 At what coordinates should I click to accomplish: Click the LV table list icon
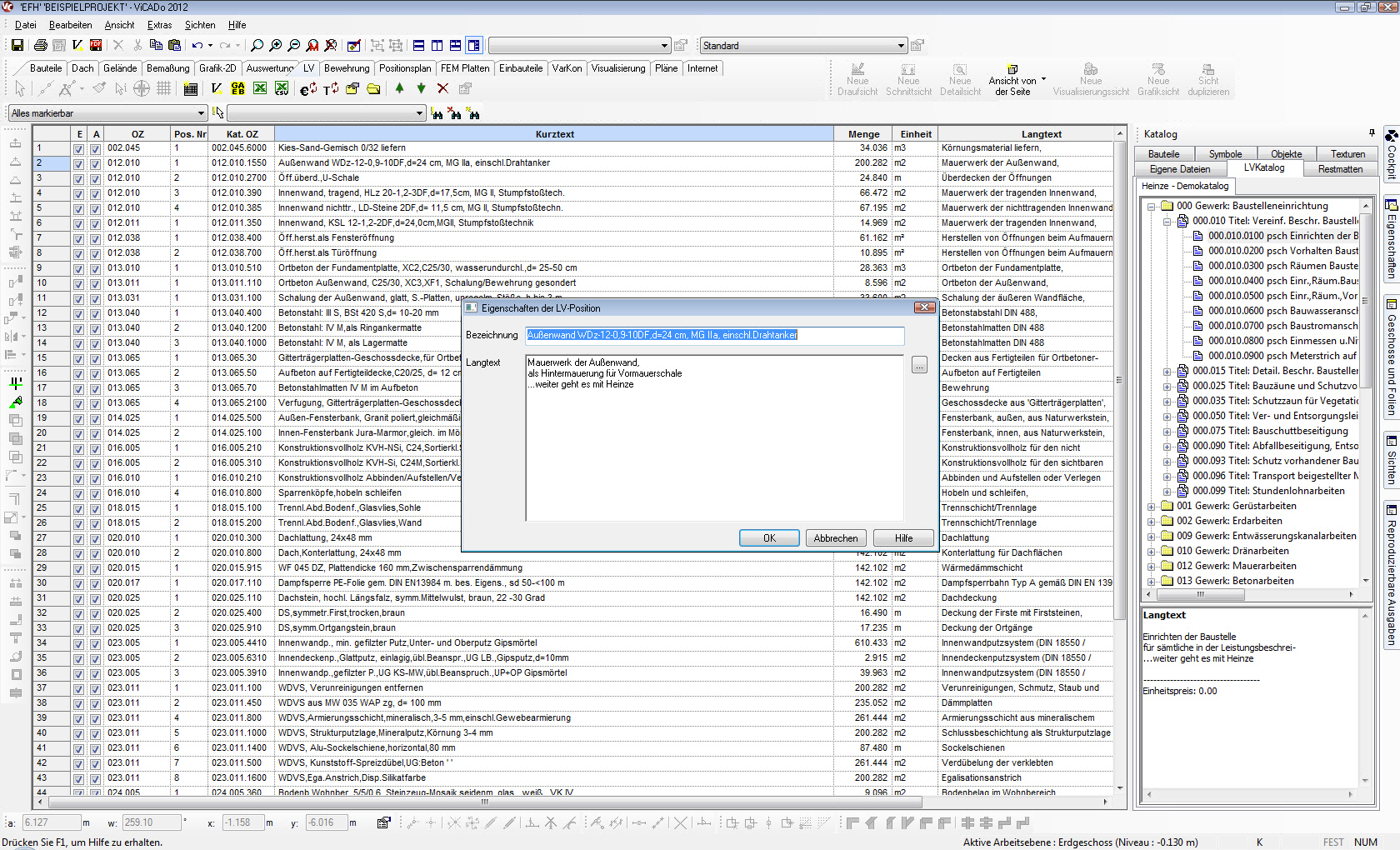(191, 88)
